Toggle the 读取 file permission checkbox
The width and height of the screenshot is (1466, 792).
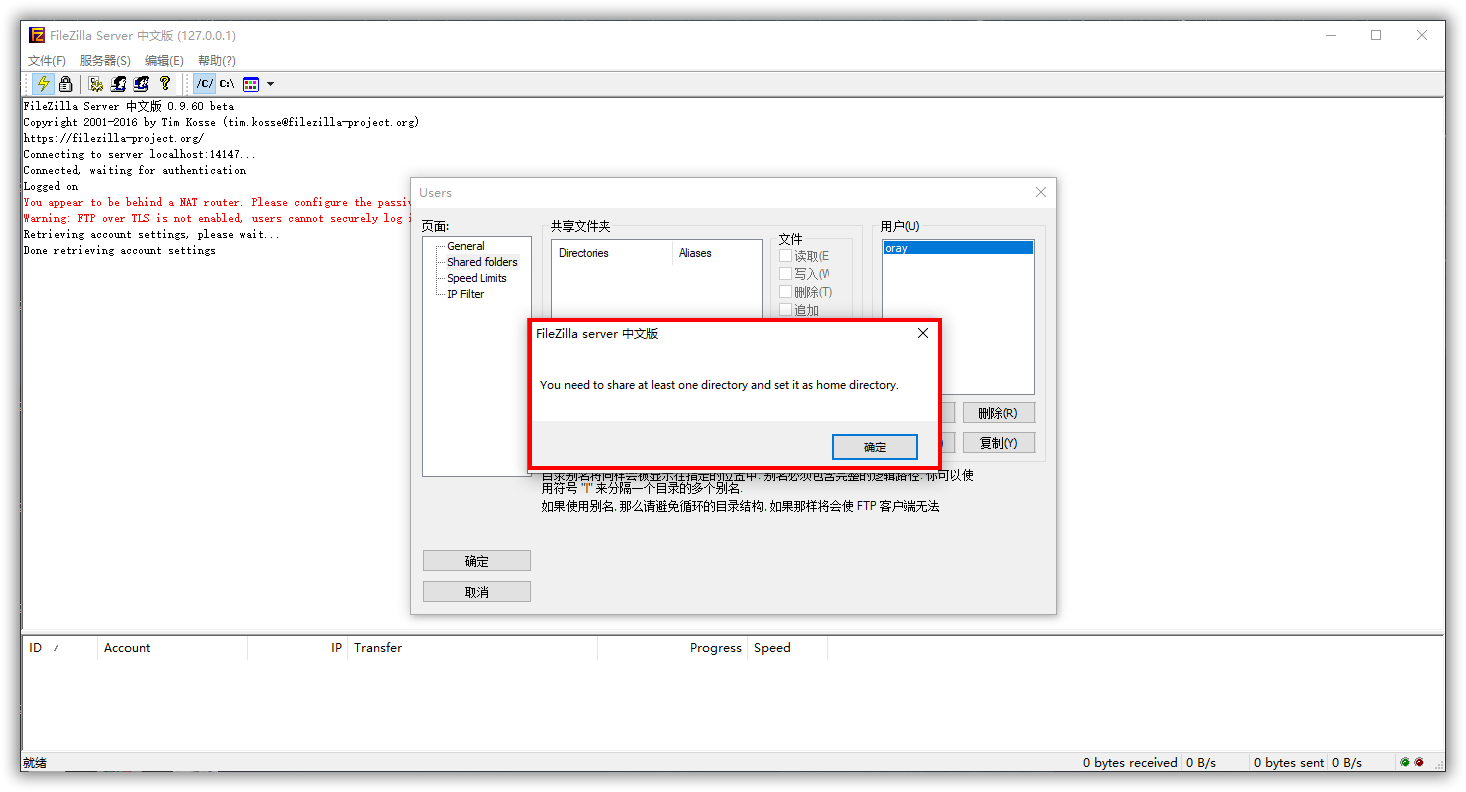tap(785, 256)
